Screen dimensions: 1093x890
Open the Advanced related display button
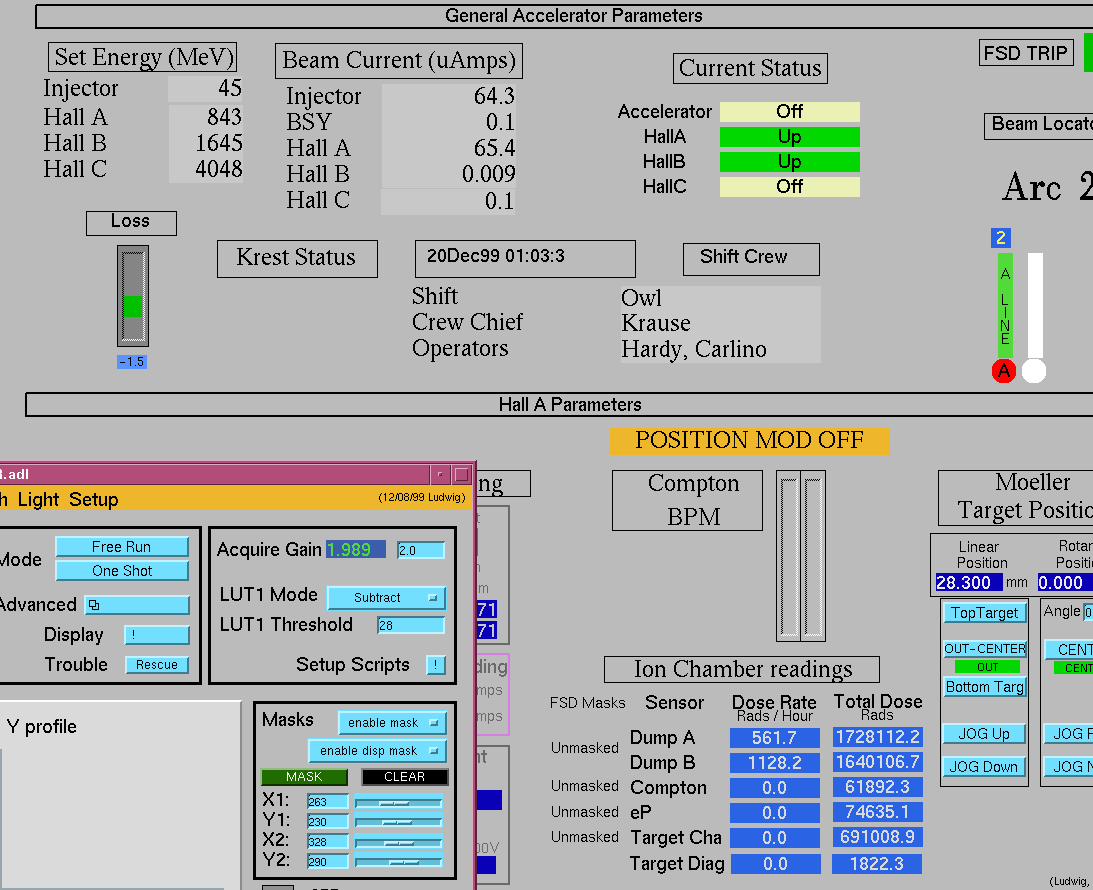[x=137, y=605]
